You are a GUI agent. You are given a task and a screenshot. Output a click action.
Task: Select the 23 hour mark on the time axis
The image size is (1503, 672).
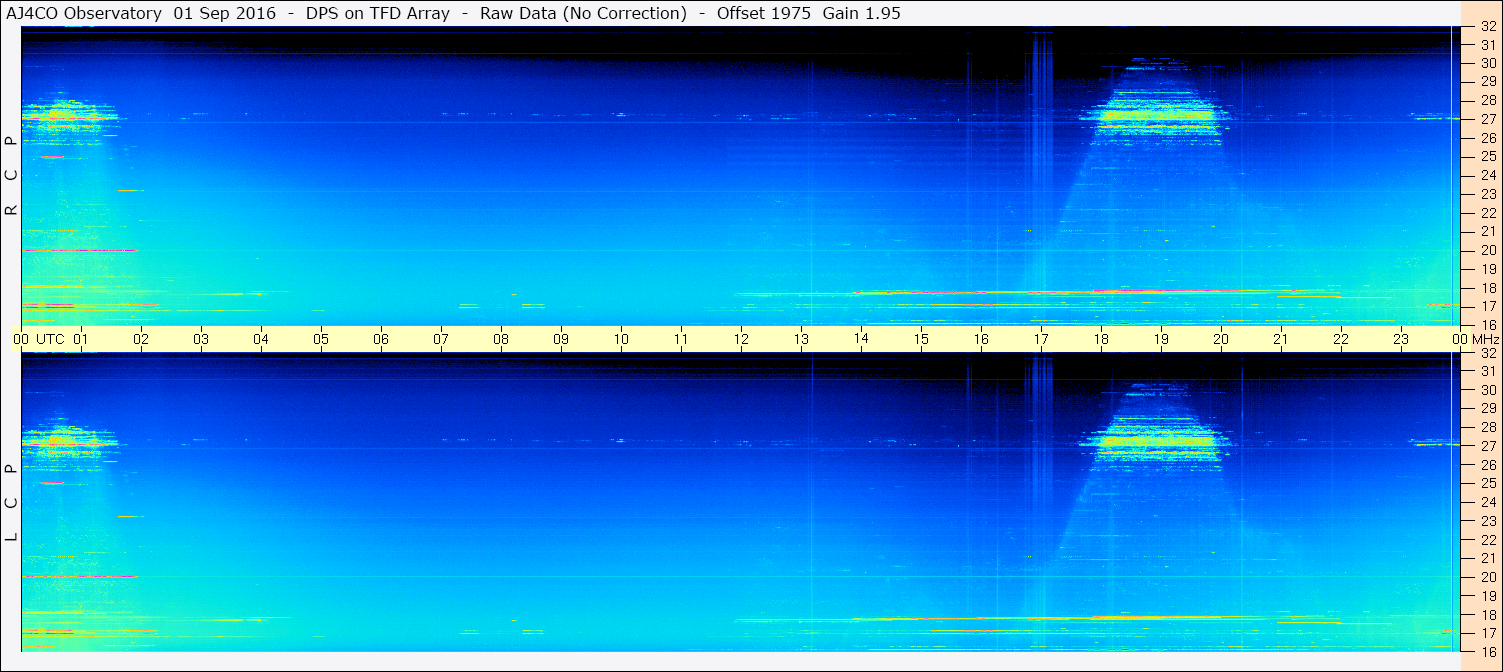pyautogui.click(x=1401, y=339)
